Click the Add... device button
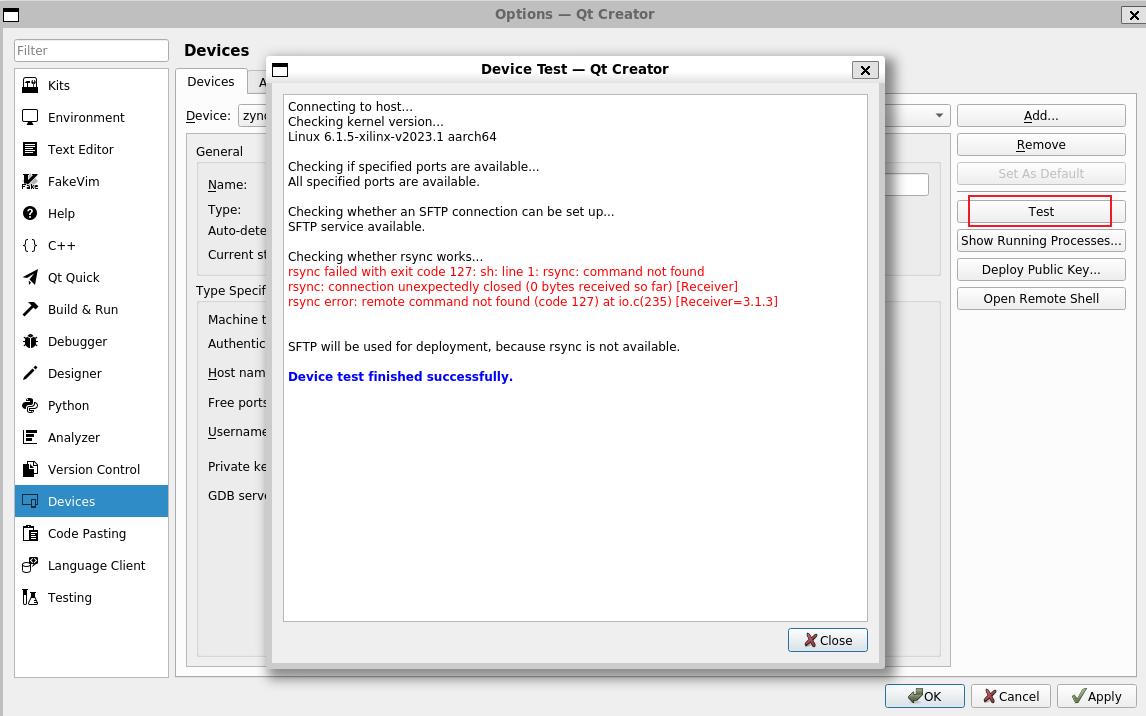Viewport: 1146px width, 716px height. click(1041, 115)
